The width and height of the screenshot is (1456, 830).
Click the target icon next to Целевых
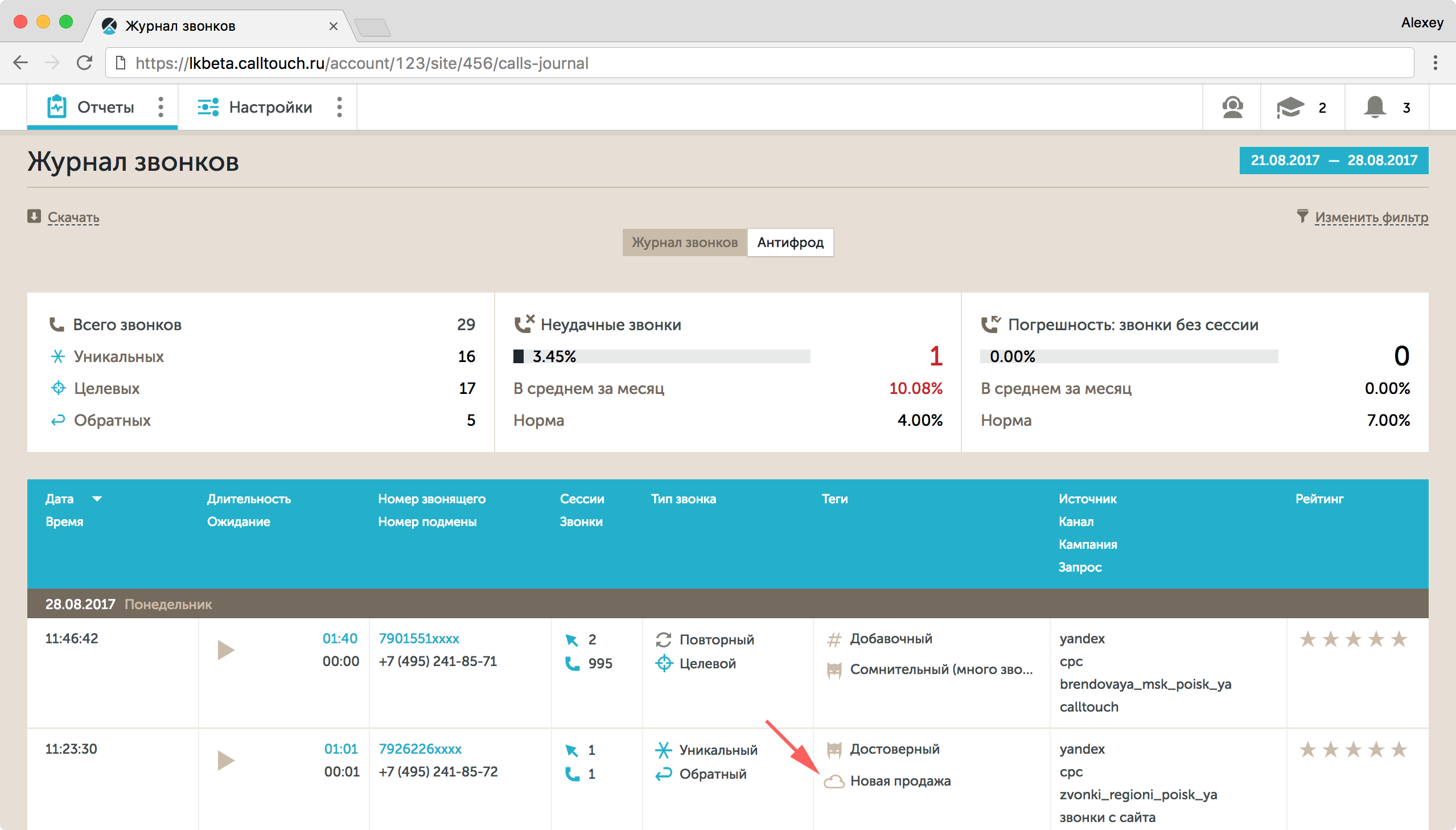coord(58,388)
